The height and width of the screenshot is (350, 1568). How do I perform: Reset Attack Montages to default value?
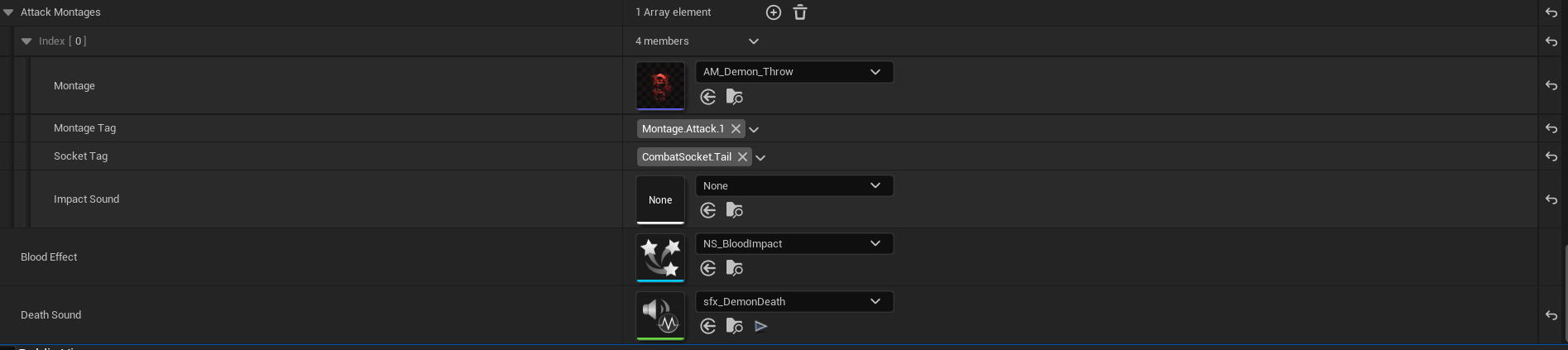pyautogui.click(x=1551, y=12)
